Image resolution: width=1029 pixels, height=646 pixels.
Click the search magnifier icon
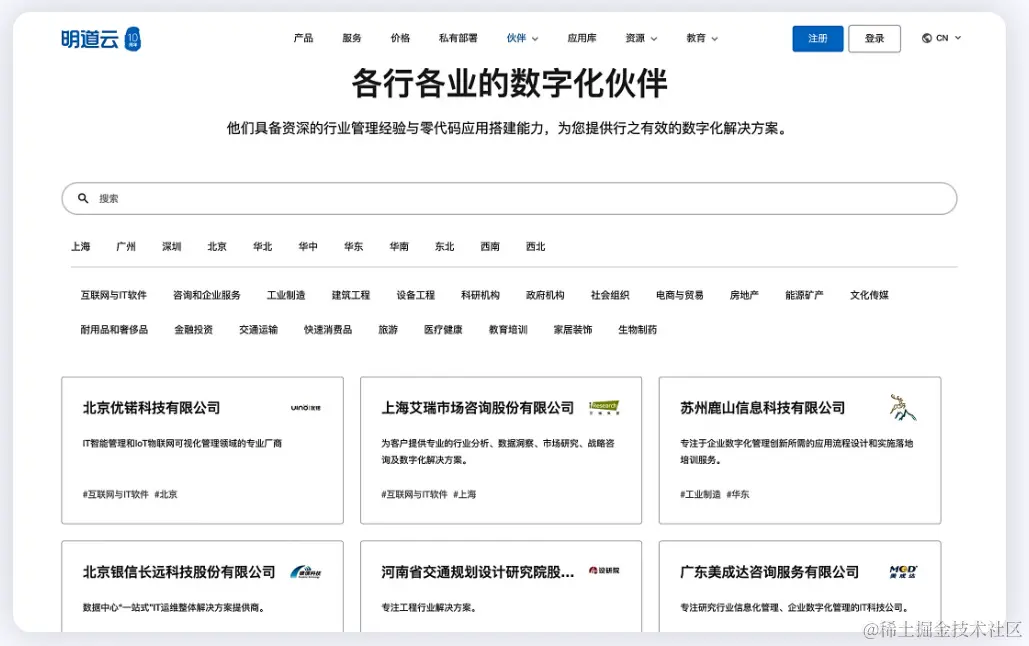coord(83,198)
